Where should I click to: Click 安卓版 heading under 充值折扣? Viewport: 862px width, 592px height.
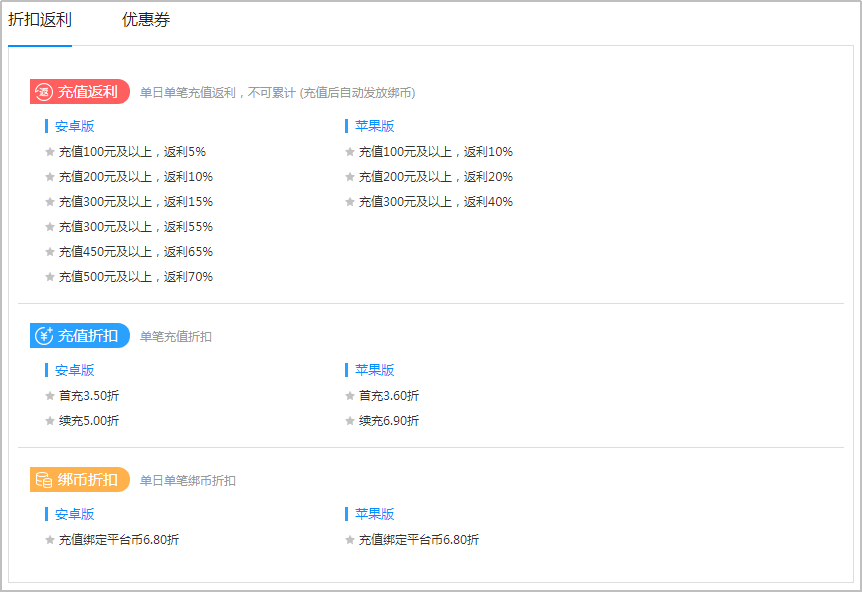click(75, 370)
